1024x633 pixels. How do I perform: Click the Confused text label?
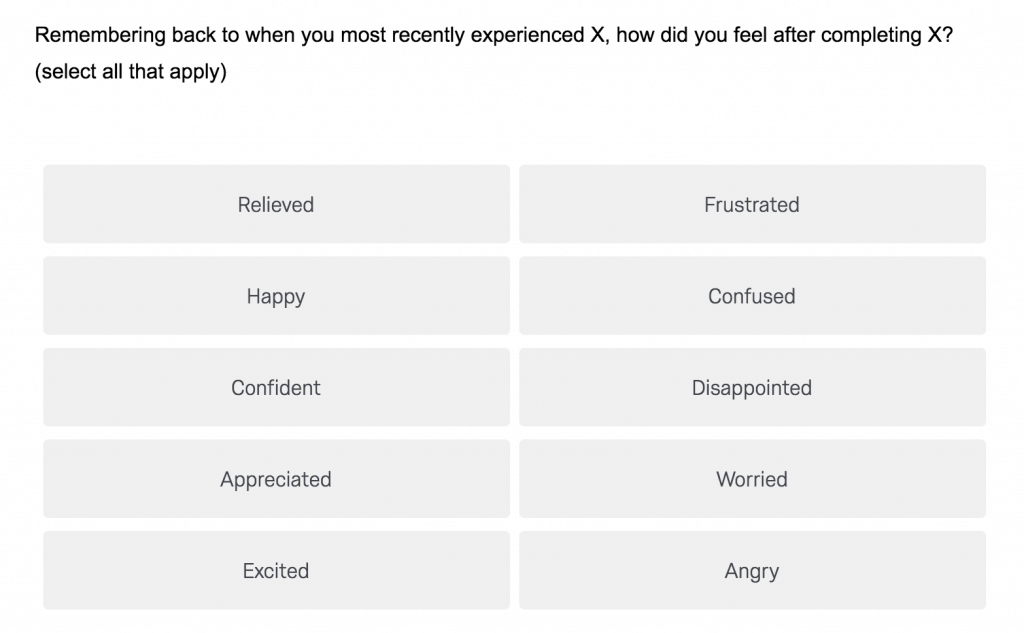(x=752, y=296)
